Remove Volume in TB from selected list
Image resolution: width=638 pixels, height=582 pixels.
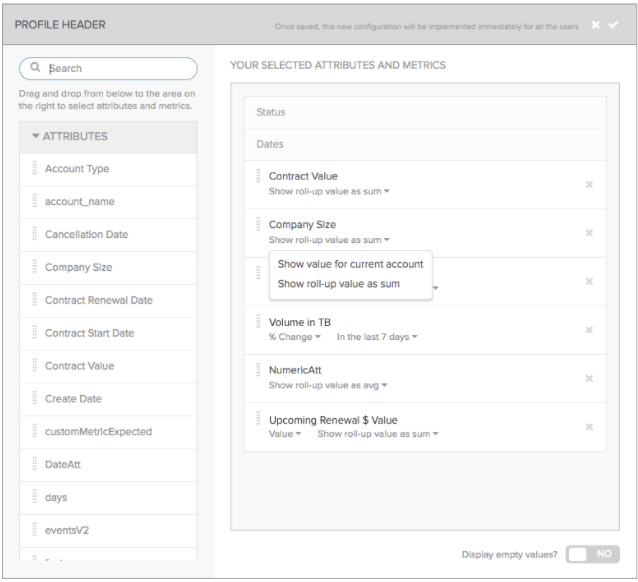589,330
